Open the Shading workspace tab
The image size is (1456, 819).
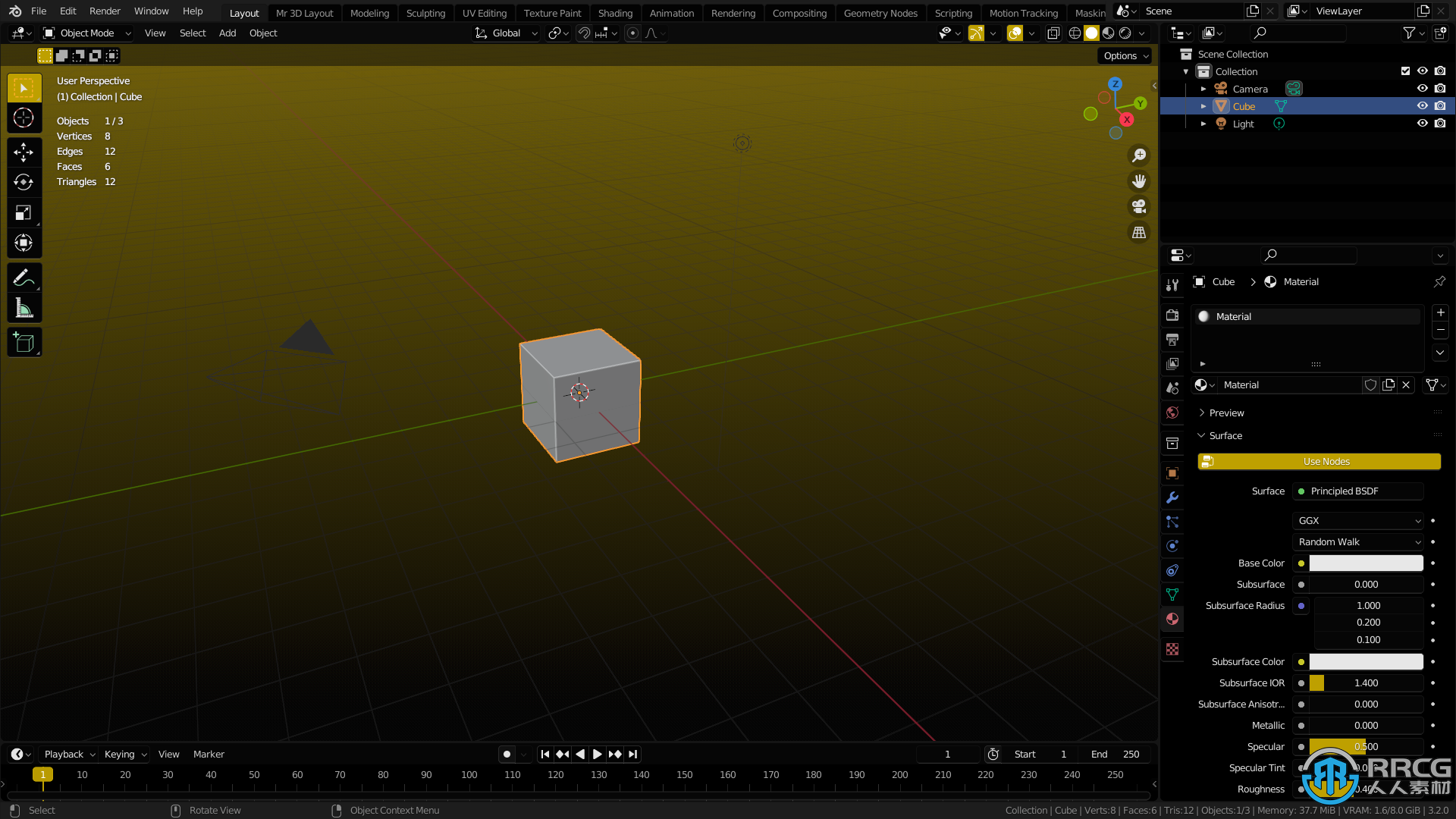click(614, 12)
